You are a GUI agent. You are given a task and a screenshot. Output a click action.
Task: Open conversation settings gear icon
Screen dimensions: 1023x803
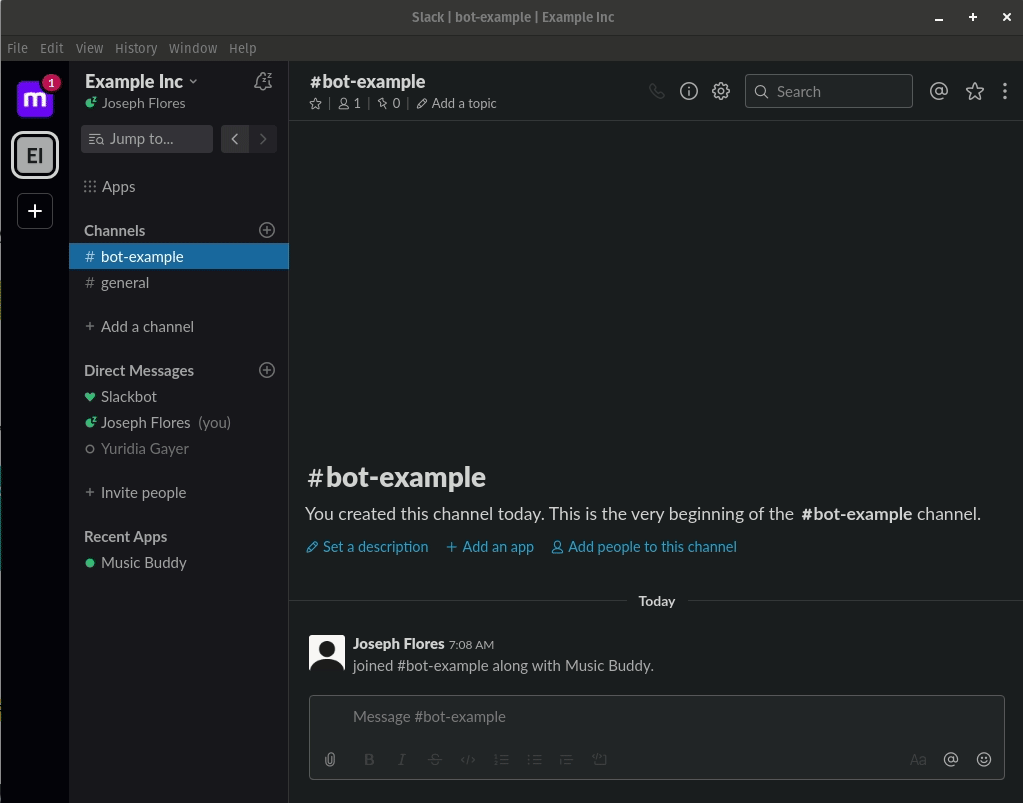pos(720,91)
